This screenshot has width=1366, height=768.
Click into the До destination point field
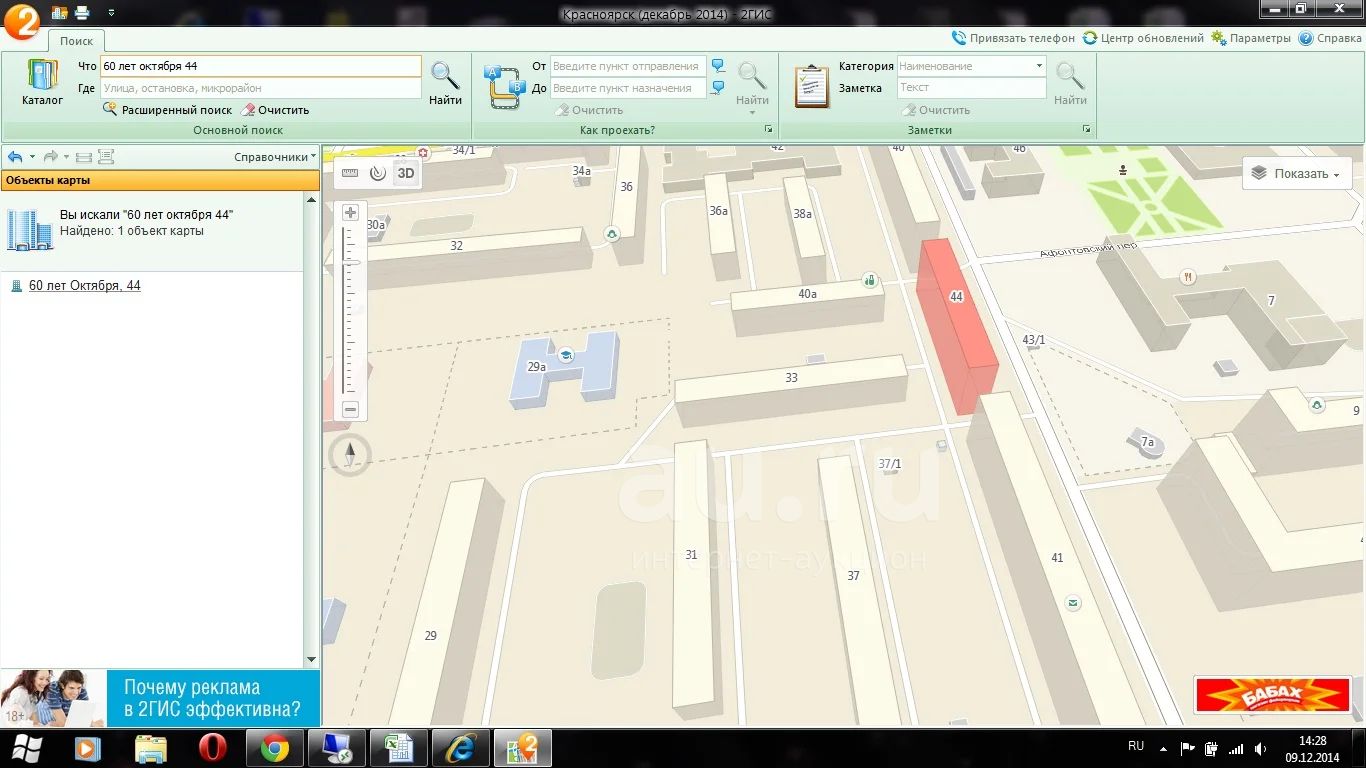(x=628, y=88)
